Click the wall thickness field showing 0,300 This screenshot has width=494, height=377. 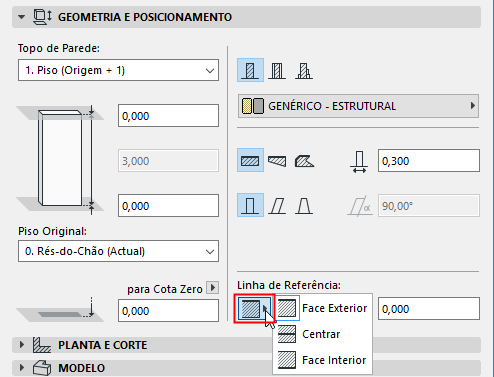click(x=429, y=161)
